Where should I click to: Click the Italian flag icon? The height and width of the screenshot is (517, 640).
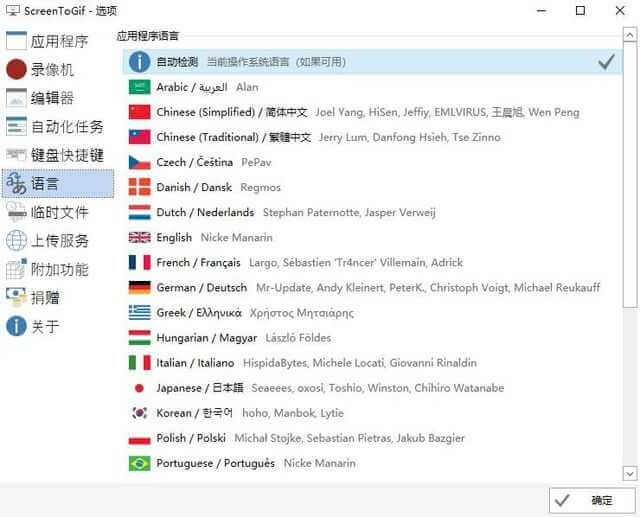140,362
